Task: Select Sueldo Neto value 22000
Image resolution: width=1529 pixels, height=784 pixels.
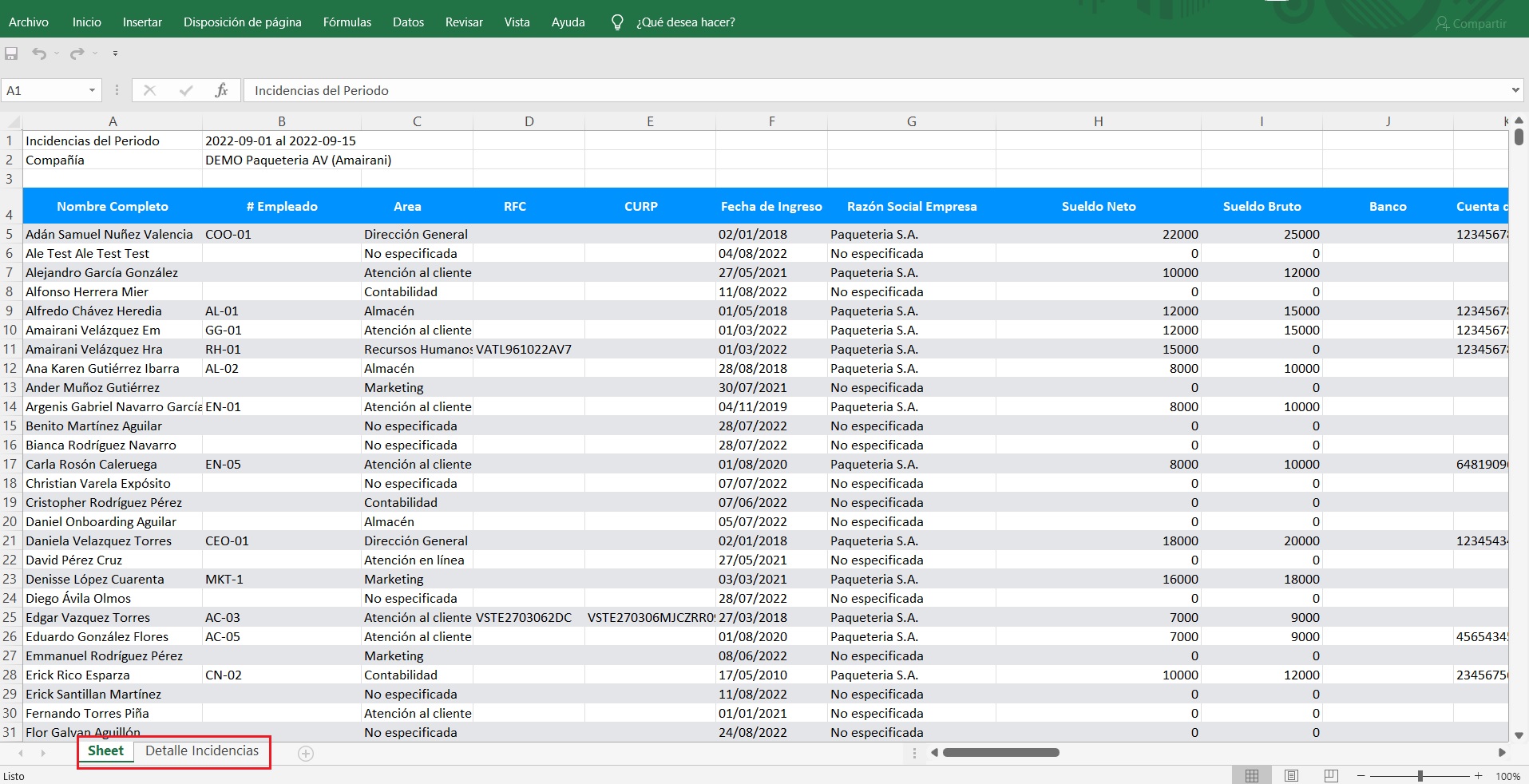Action: pyautogui.click(x=1099, y=234)
